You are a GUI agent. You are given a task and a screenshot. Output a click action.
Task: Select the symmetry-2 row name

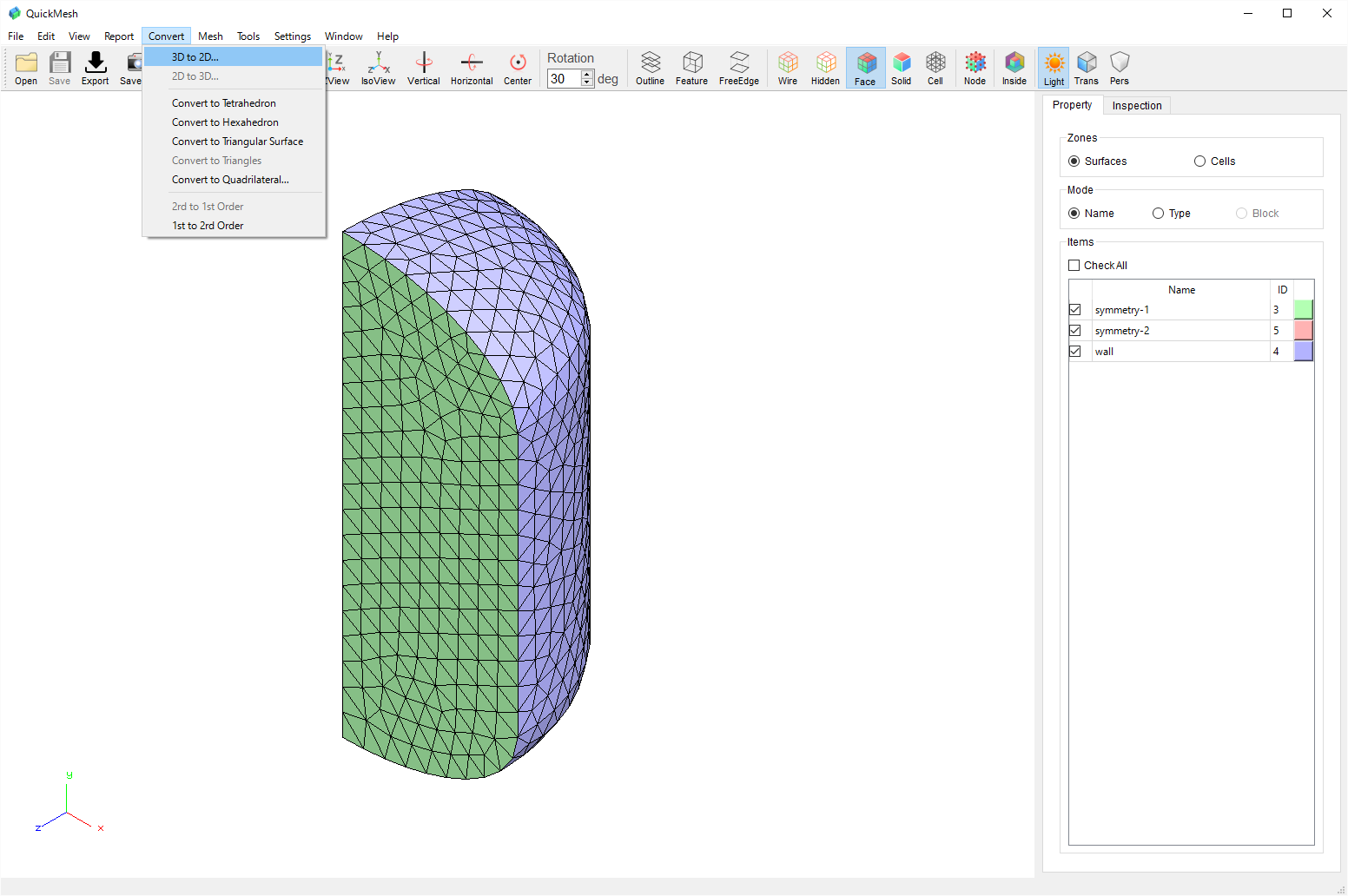[x=1122, y=331]
